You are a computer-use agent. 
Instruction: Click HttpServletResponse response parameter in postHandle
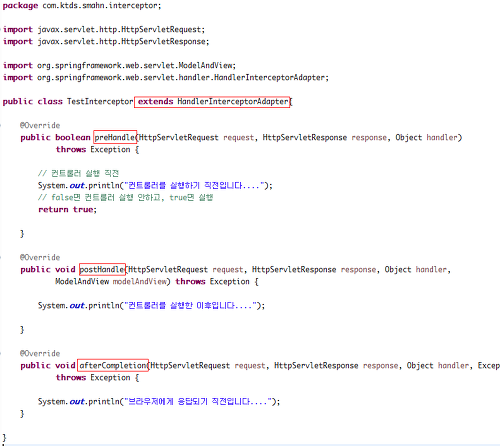(x=314, y=269)
